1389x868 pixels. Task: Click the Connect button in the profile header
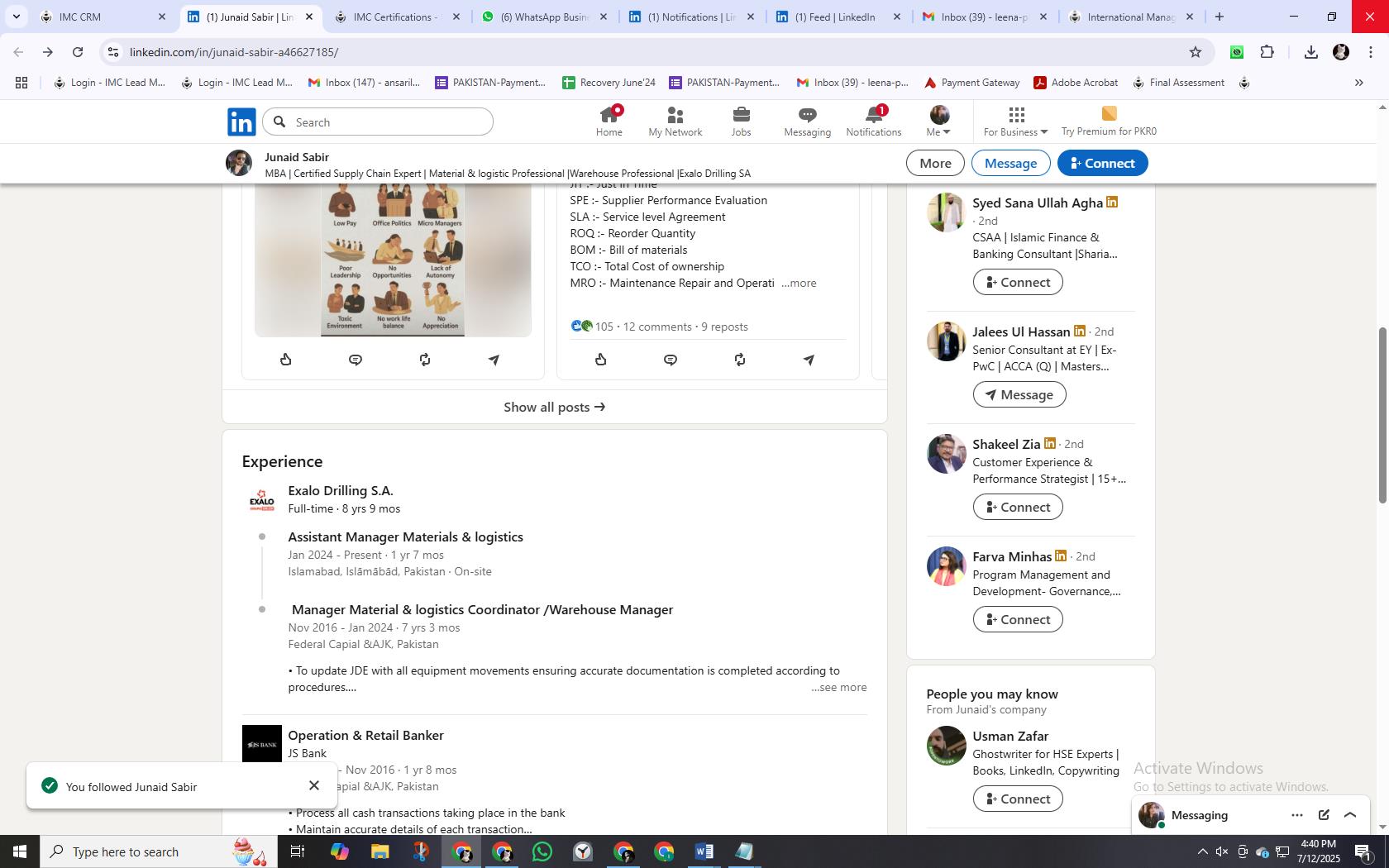(1102, 163)
